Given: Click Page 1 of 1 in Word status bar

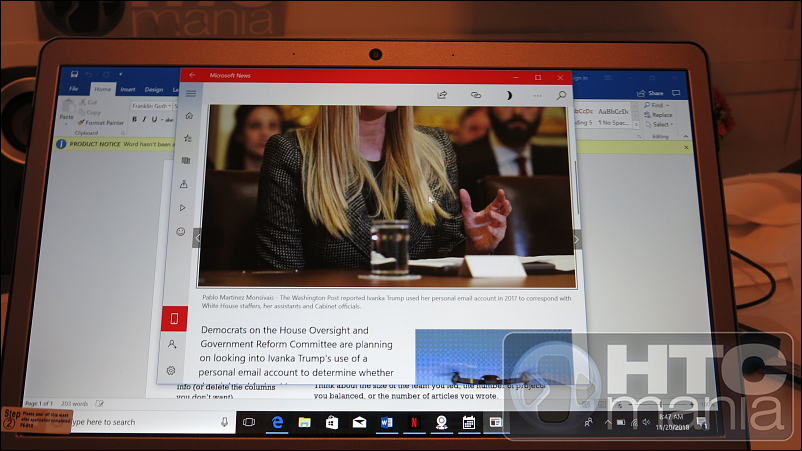Looking at the screenshot, I should tap(39, 403).
